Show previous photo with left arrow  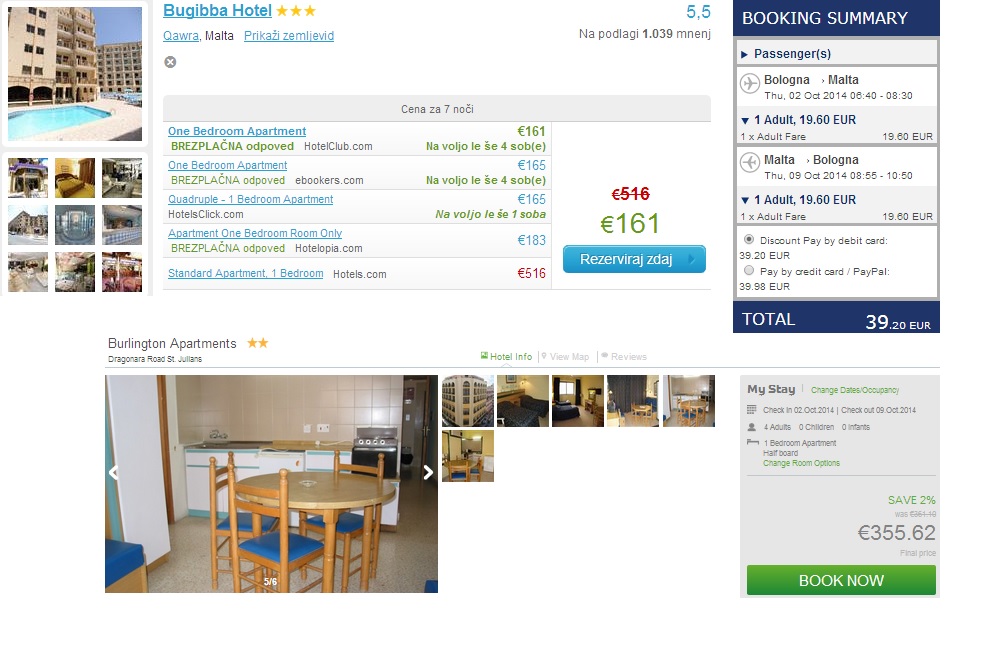point(113,472)
